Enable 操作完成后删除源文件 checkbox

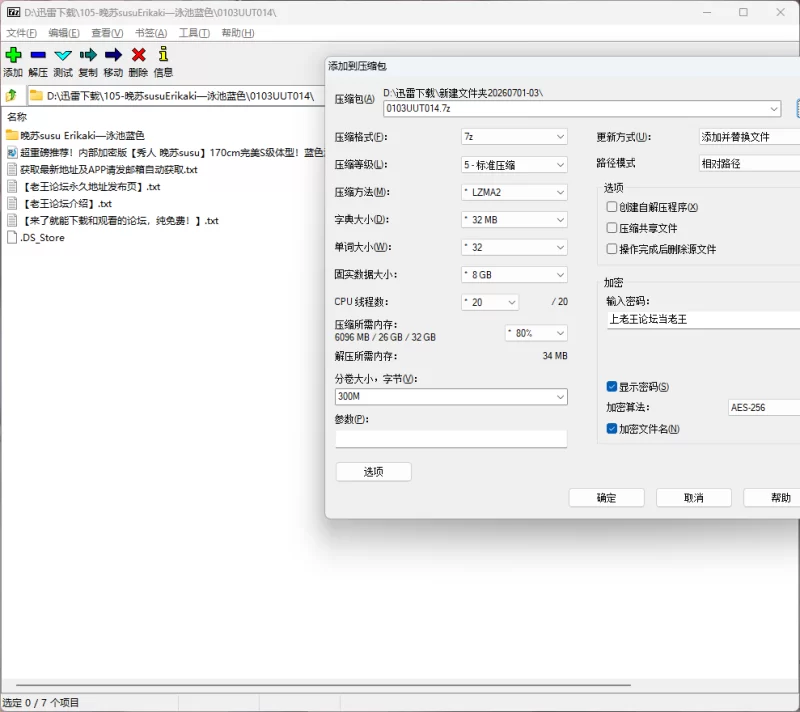[612, 248]
